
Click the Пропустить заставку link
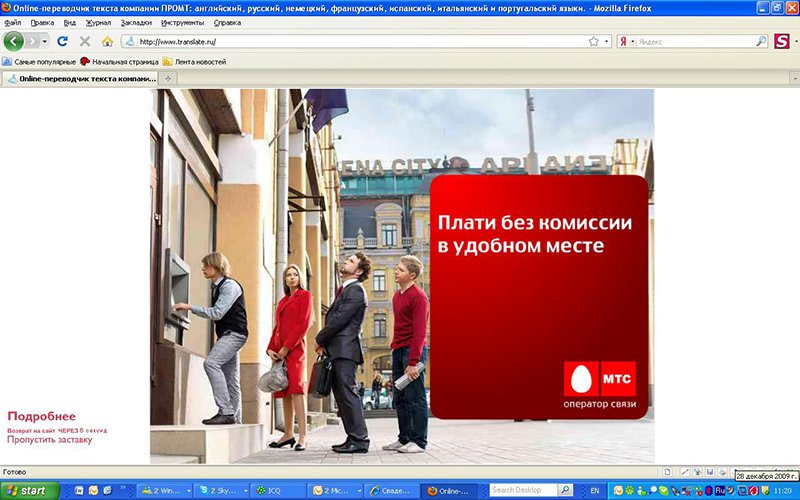pos(49,439)
